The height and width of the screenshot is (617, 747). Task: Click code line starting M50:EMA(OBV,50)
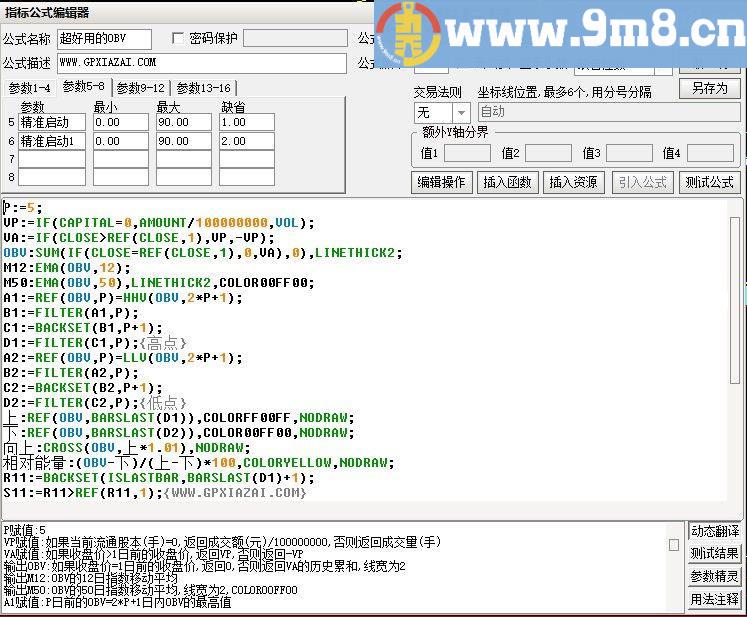click(159, 283)
